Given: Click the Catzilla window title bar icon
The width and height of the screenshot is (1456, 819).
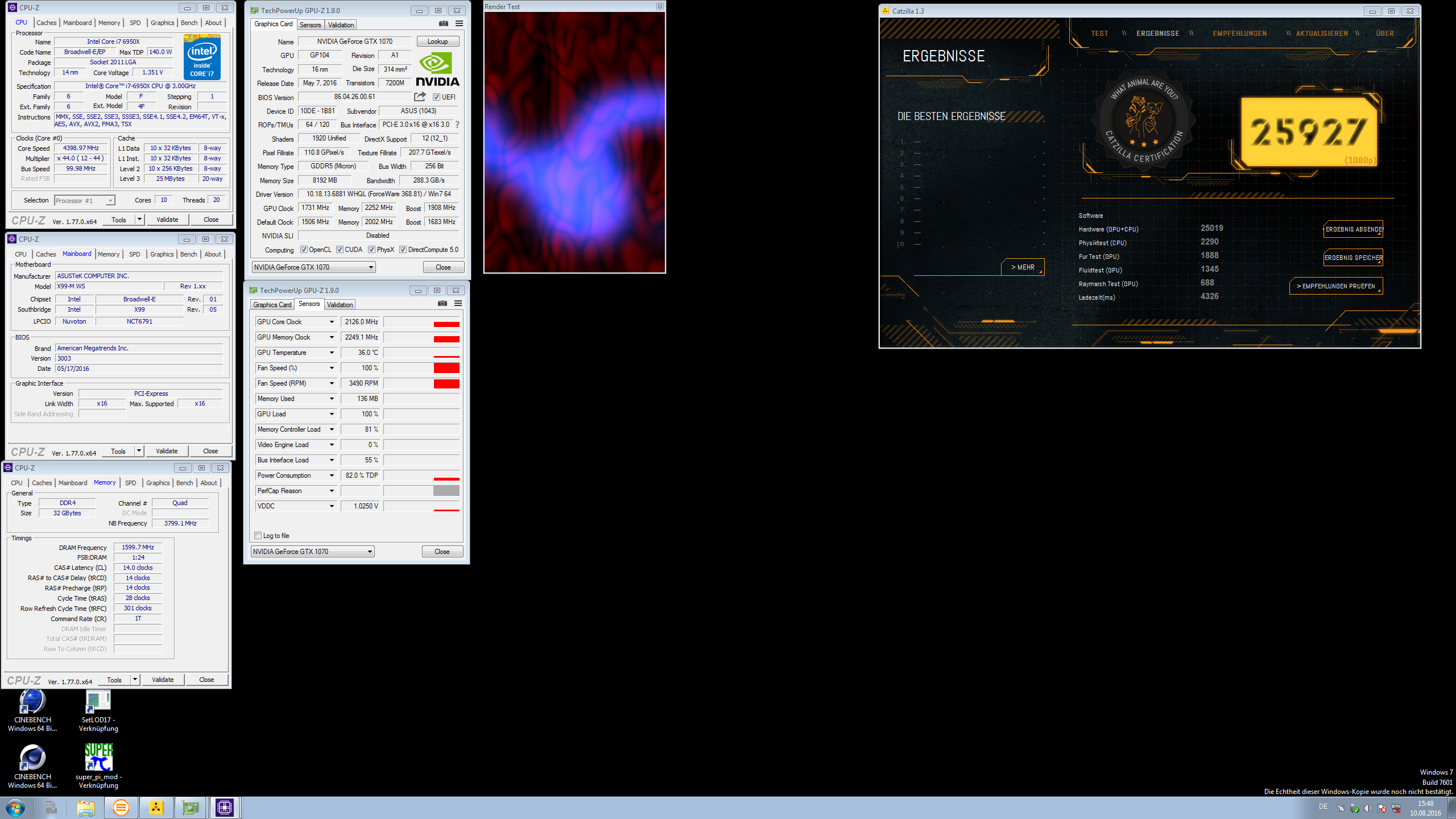Looking at the screenshot, I should coord(886,11).
